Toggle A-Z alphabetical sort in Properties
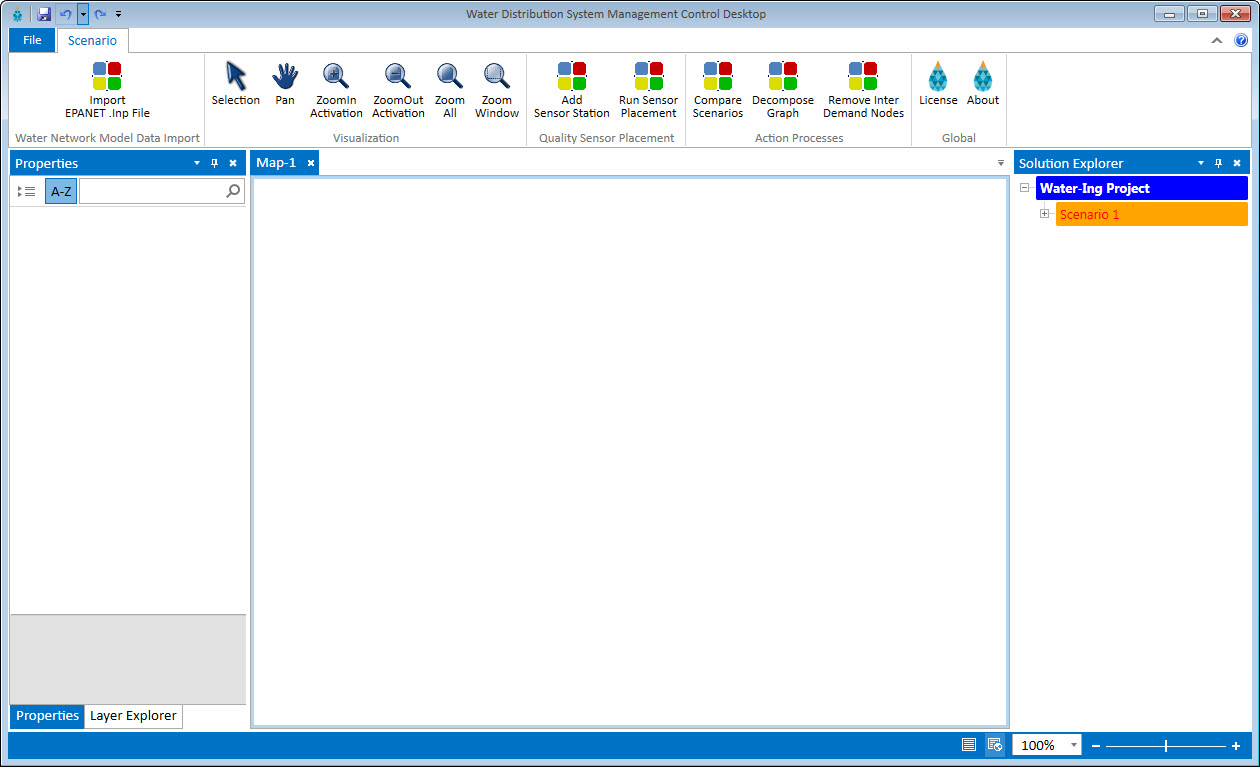The width and height of the screenshot is (1260, 767). point(61,191)
